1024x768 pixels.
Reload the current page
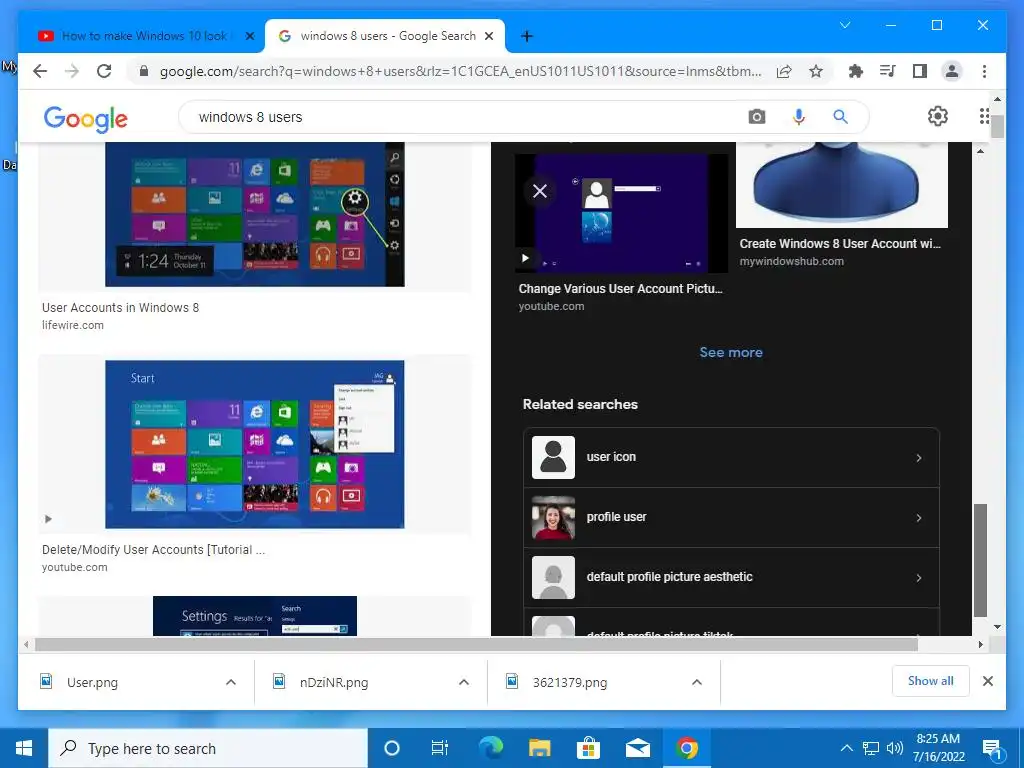[x=104, y=71]
